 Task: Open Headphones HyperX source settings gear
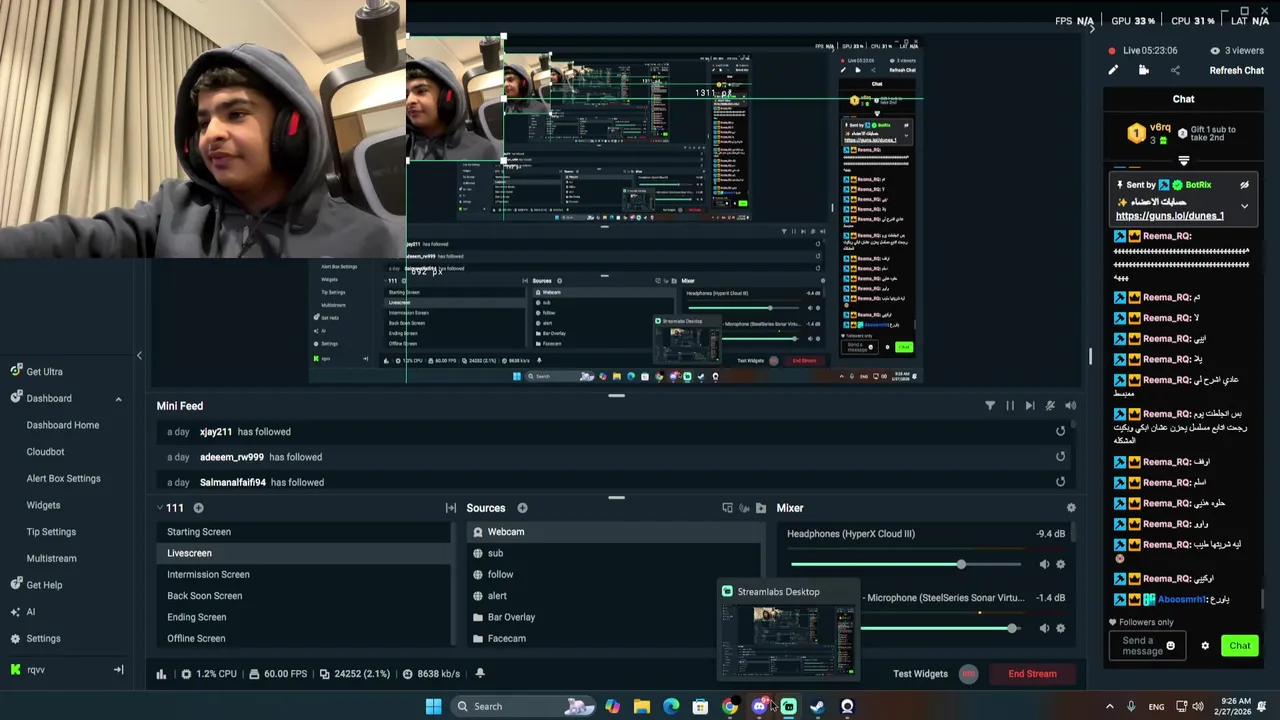click(1060, 564)
